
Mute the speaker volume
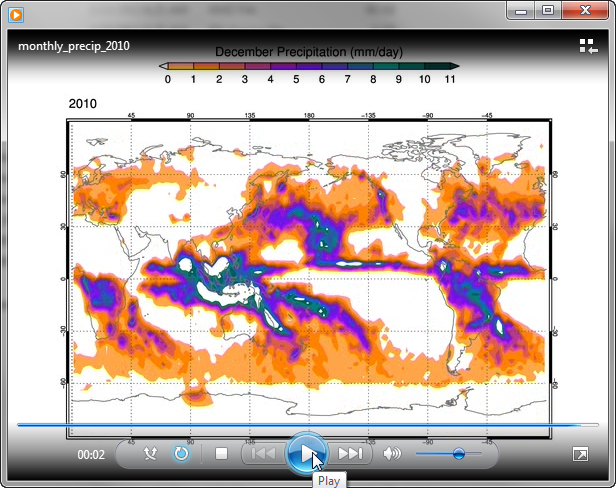point(392,454)
